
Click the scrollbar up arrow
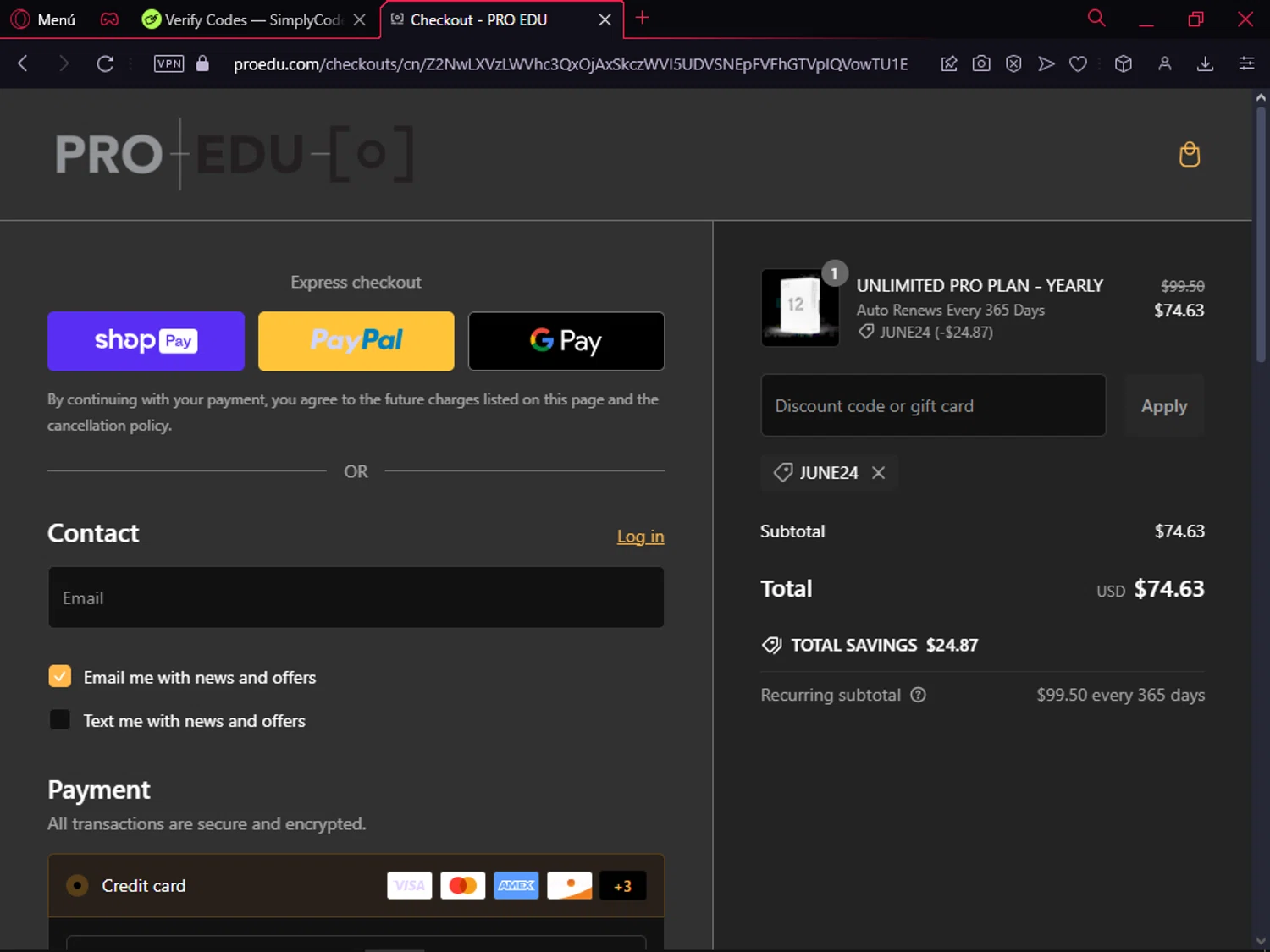[x=1261, y=97]
